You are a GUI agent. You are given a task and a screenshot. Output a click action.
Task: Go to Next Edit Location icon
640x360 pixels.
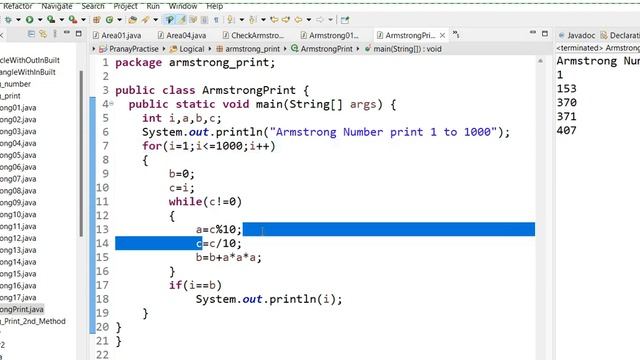click(285, 20)
